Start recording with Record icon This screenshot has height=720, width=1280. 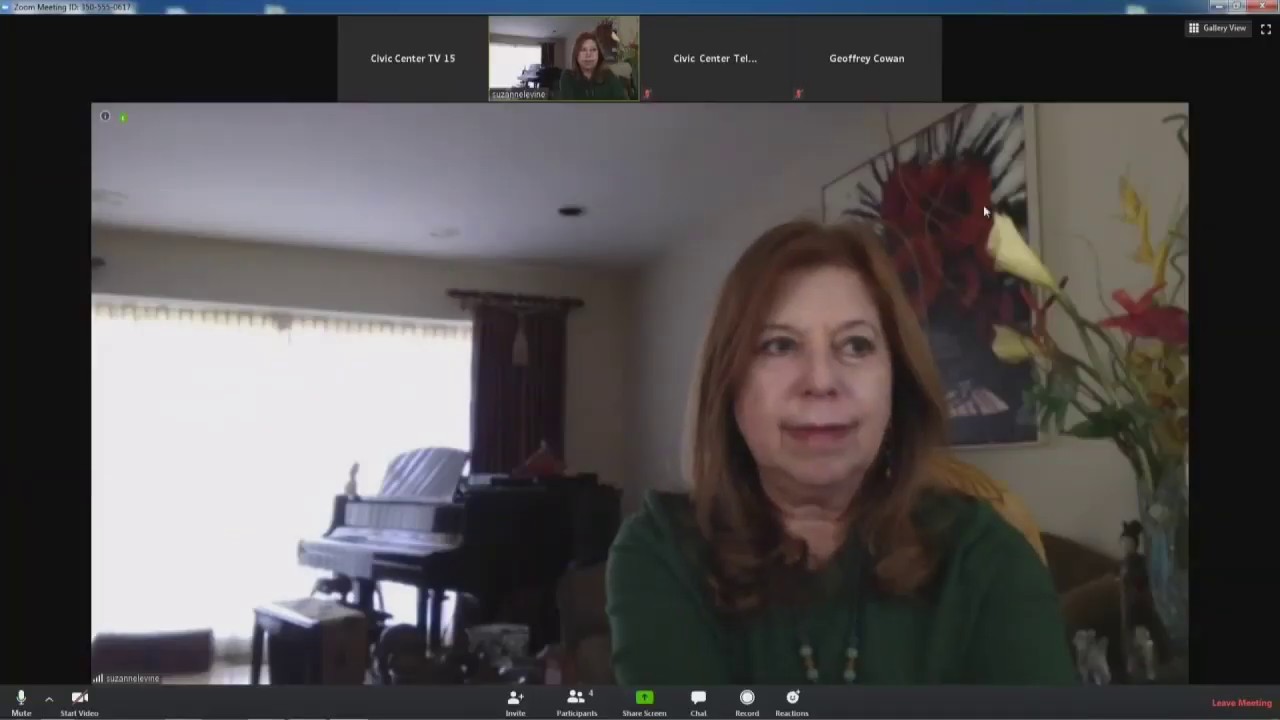[x=747, y=701]
